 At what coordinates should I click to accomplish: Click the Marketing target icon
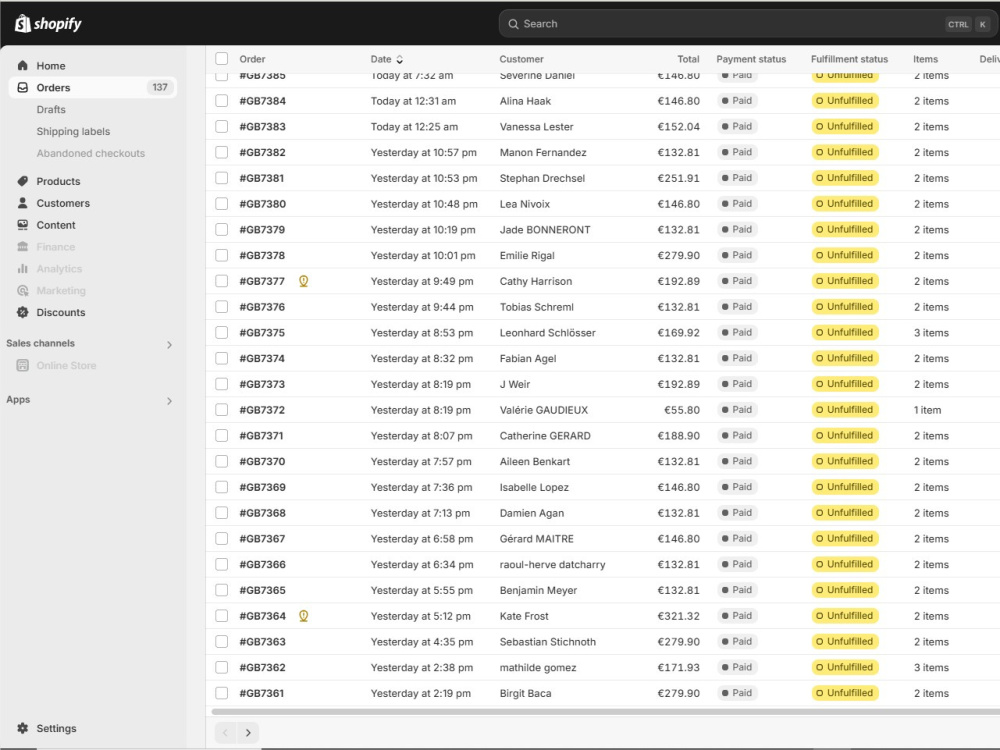[22, 291]
